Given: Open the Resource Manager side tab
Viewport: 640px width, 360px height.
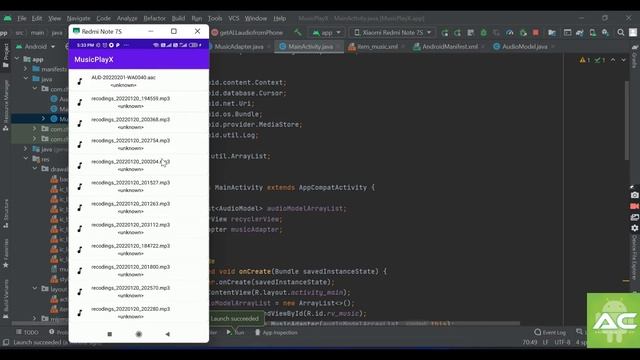Looking at the screenshot, I should click(6, 105).
